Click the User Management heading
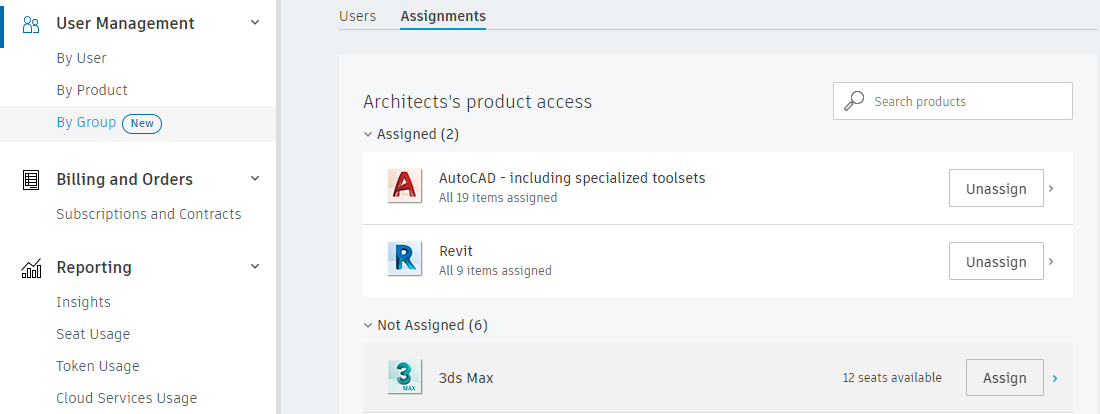Screen dimensions: 1100x414 [x=126, y=23]
